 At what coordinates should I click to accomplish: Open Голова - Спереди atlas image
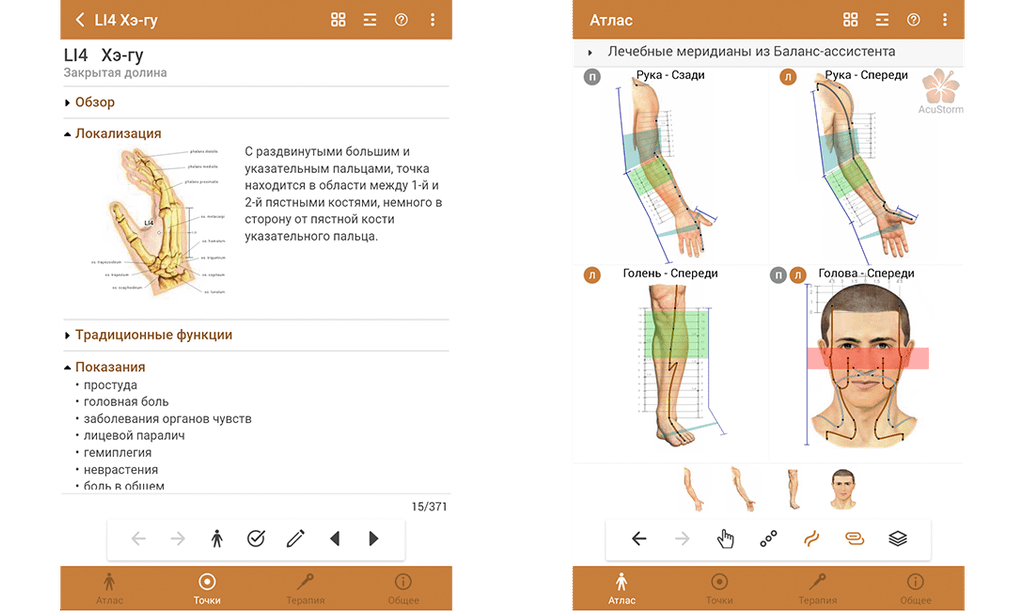865,366
